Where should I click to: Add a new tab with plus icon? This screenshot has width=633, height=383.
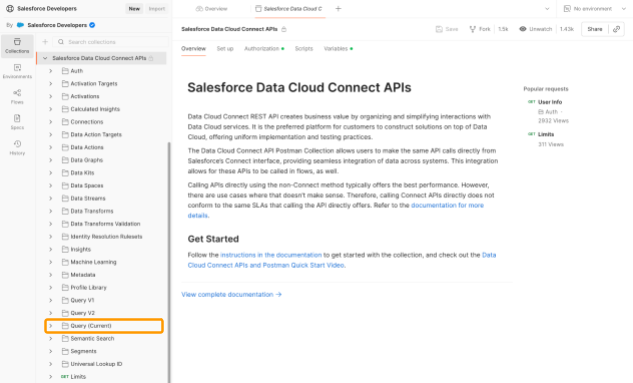[x=338, y=8]
